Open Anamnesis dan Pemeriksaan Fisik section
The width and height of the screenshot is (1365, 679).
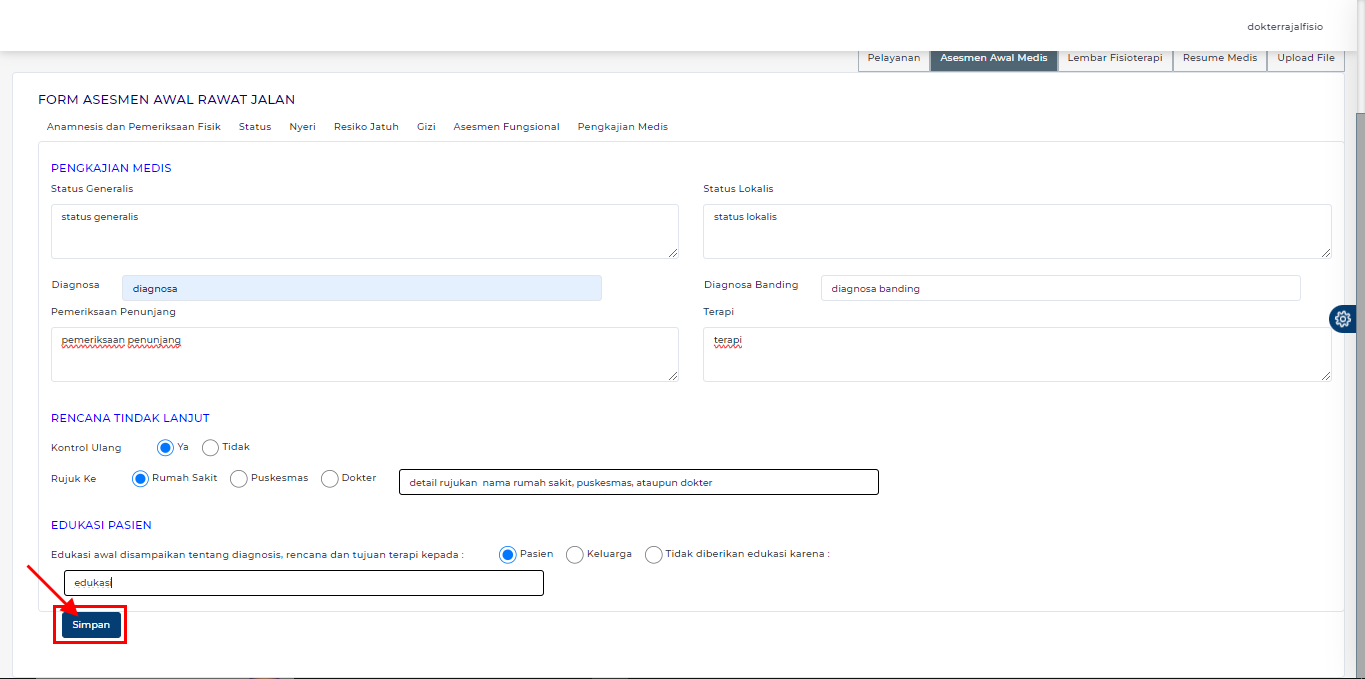pos(134,127)
